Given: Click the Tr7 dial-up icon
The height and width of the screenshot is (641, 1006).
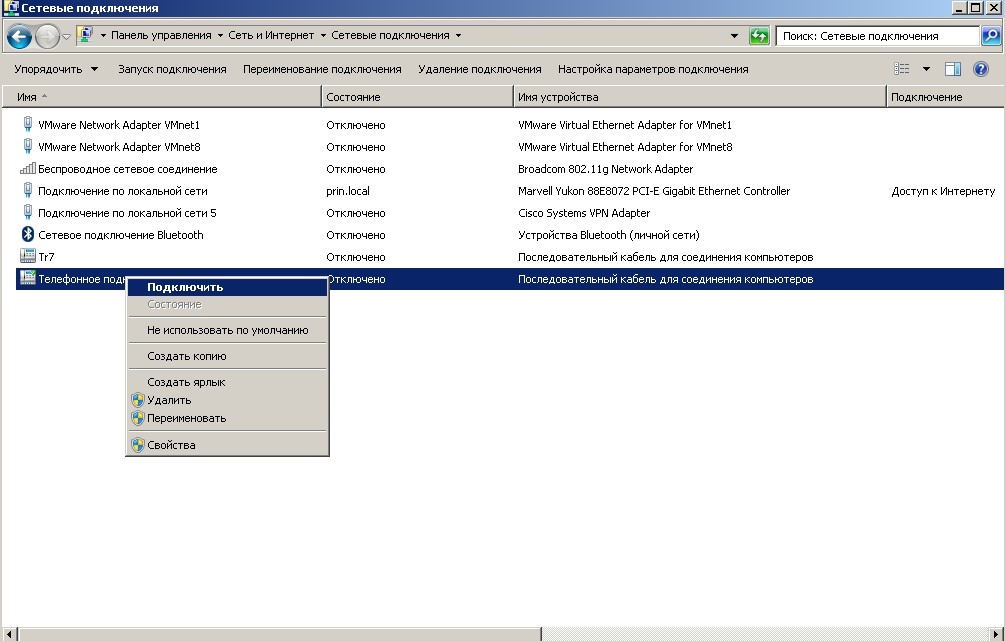Looking at the screenshot, I should coord(28,256).
